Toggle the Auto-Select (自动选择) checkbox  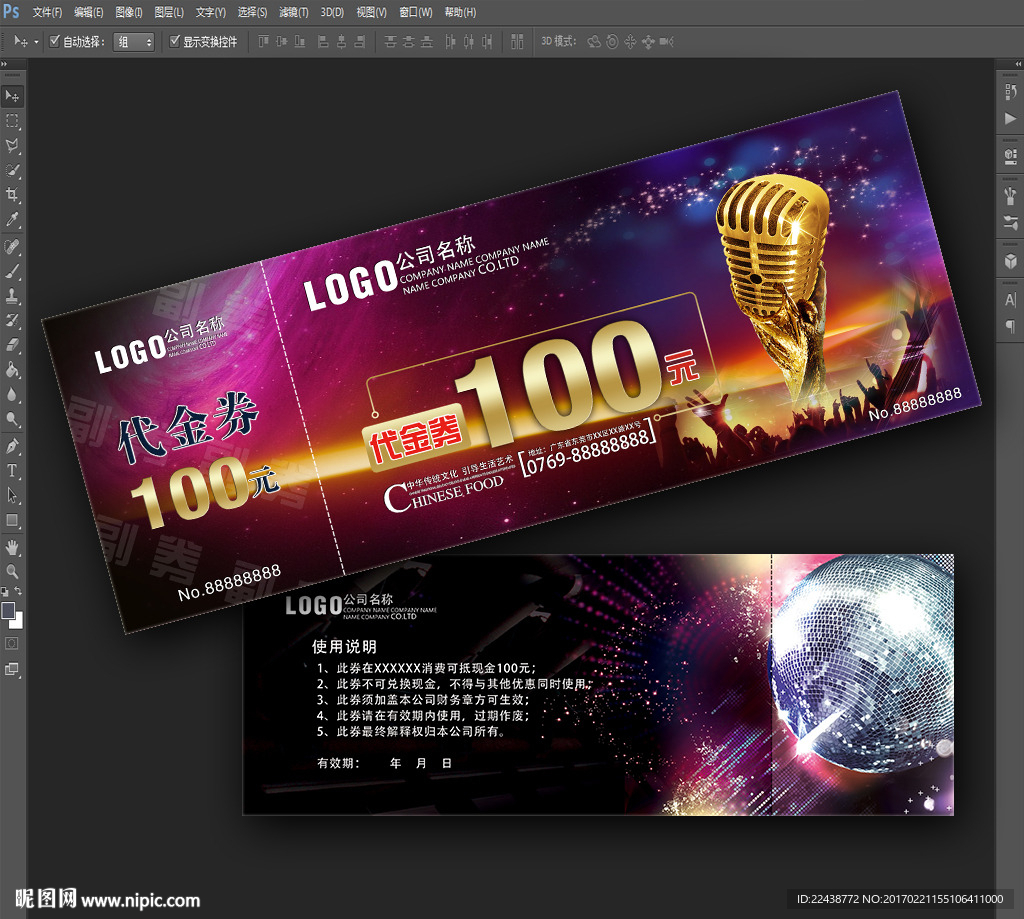click(55, 41)
